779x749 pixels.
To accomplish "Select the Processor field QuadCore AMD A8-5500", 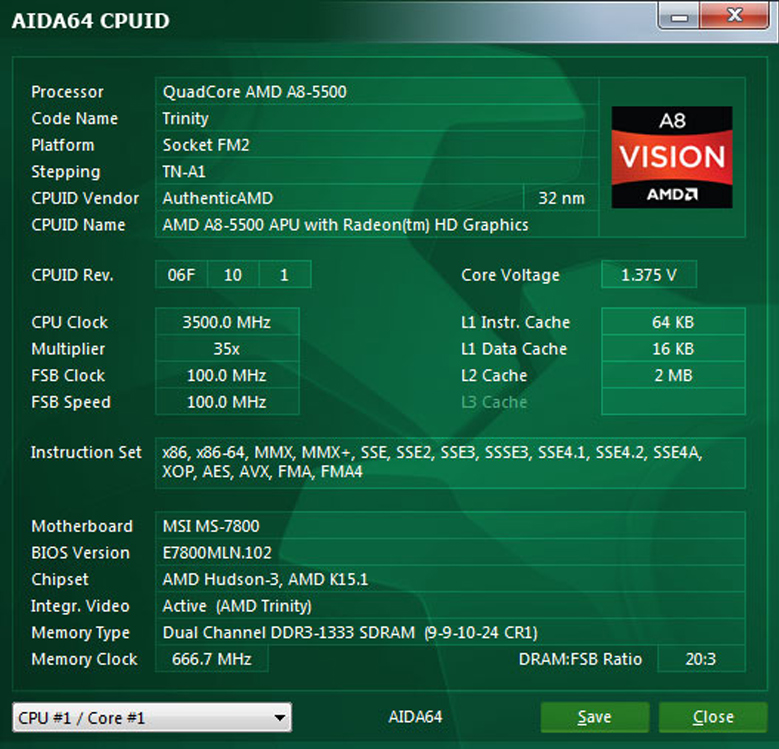I will pos(376,92).
